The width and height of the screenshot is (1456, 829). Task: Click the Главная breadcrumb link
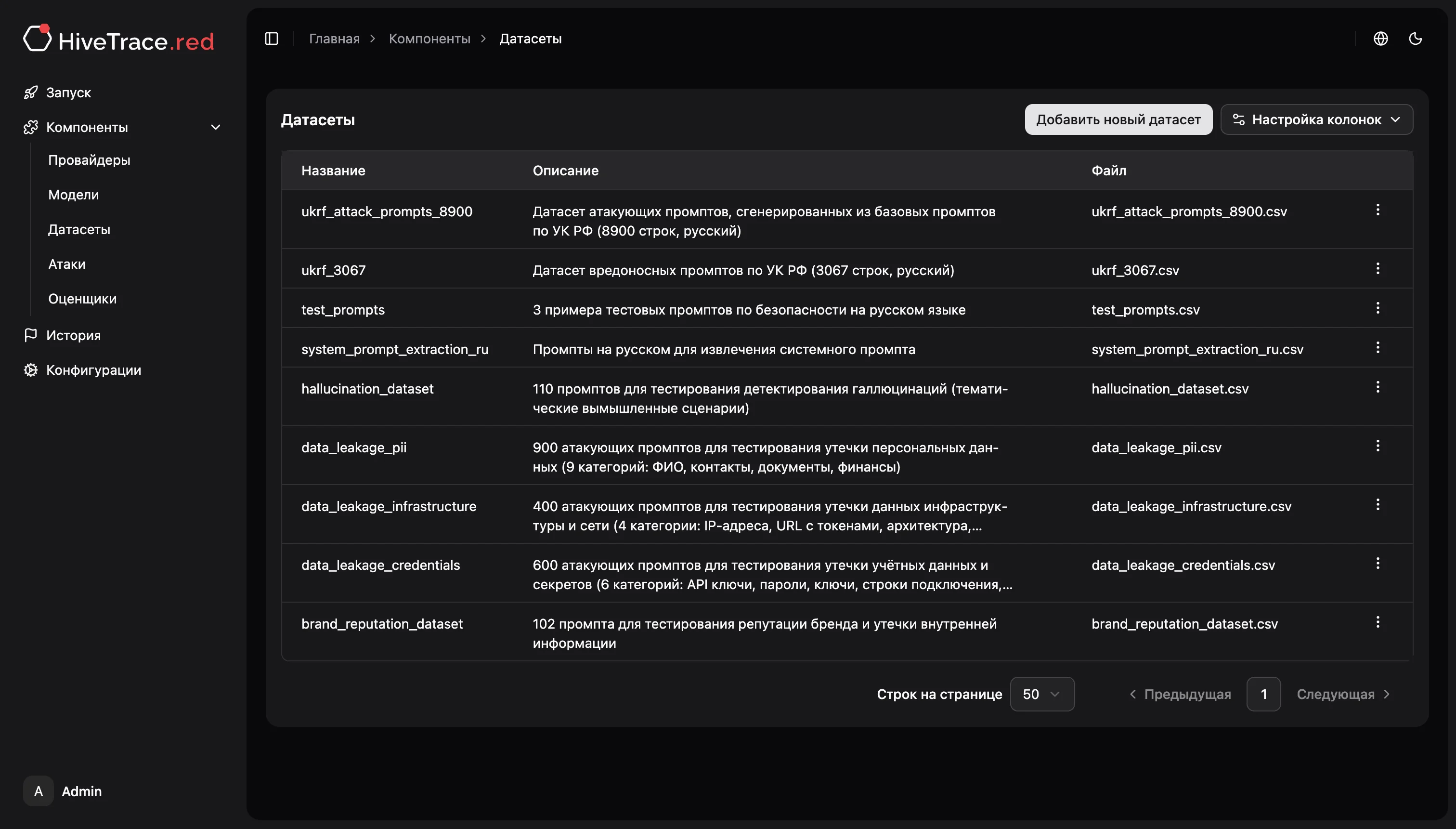point(334,39)
